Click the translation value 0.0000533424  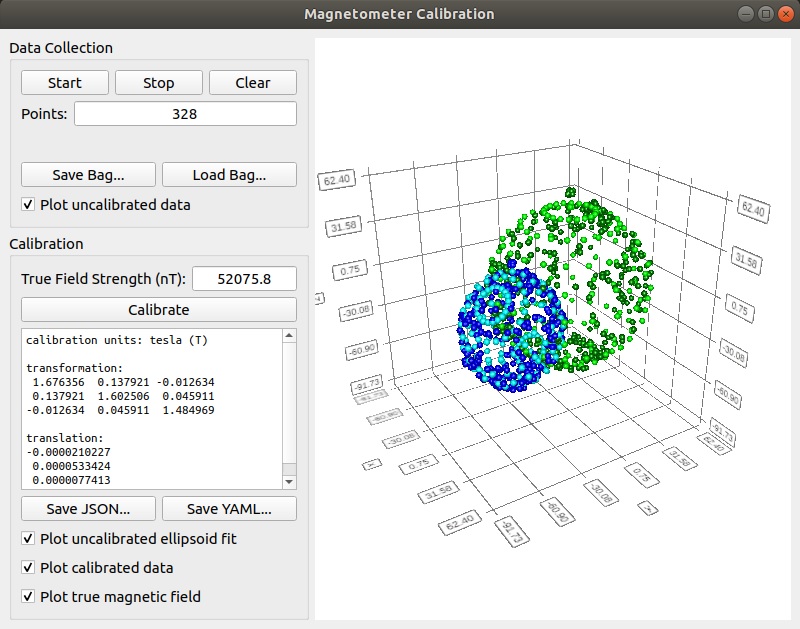coord(71,466)
